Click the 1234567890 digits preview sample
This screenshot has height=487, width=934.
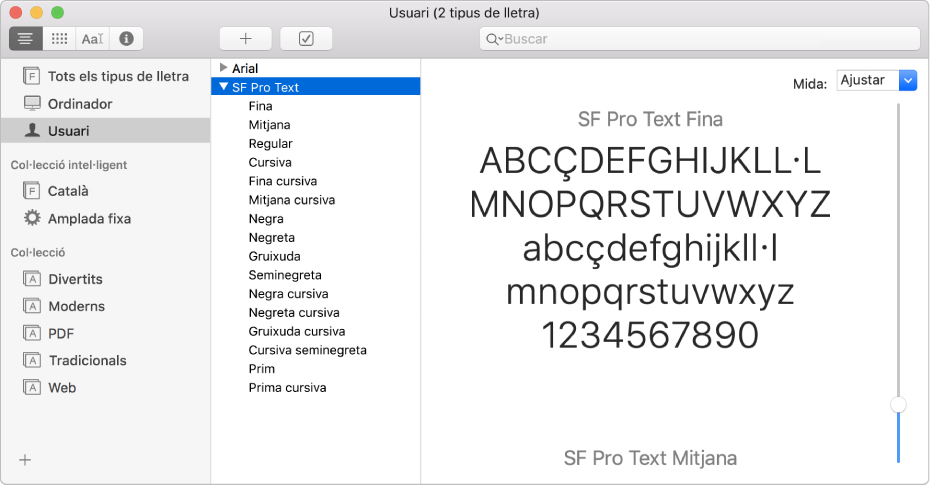(650, 335)
